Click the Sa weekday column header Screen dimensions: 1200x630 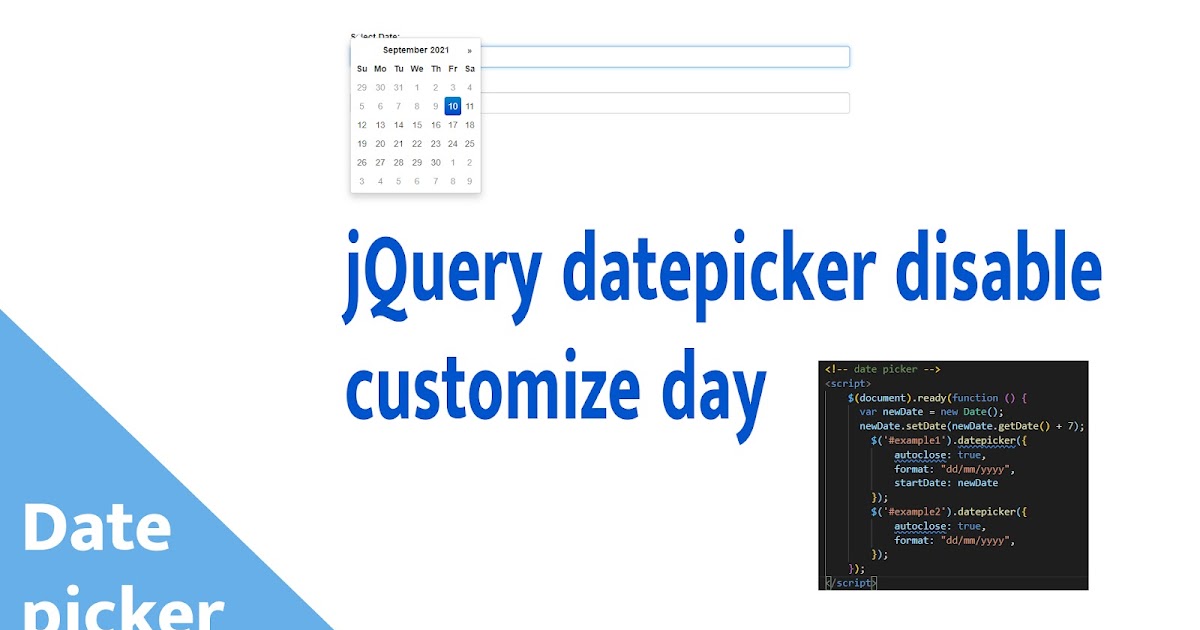click(x=469, y=68)
